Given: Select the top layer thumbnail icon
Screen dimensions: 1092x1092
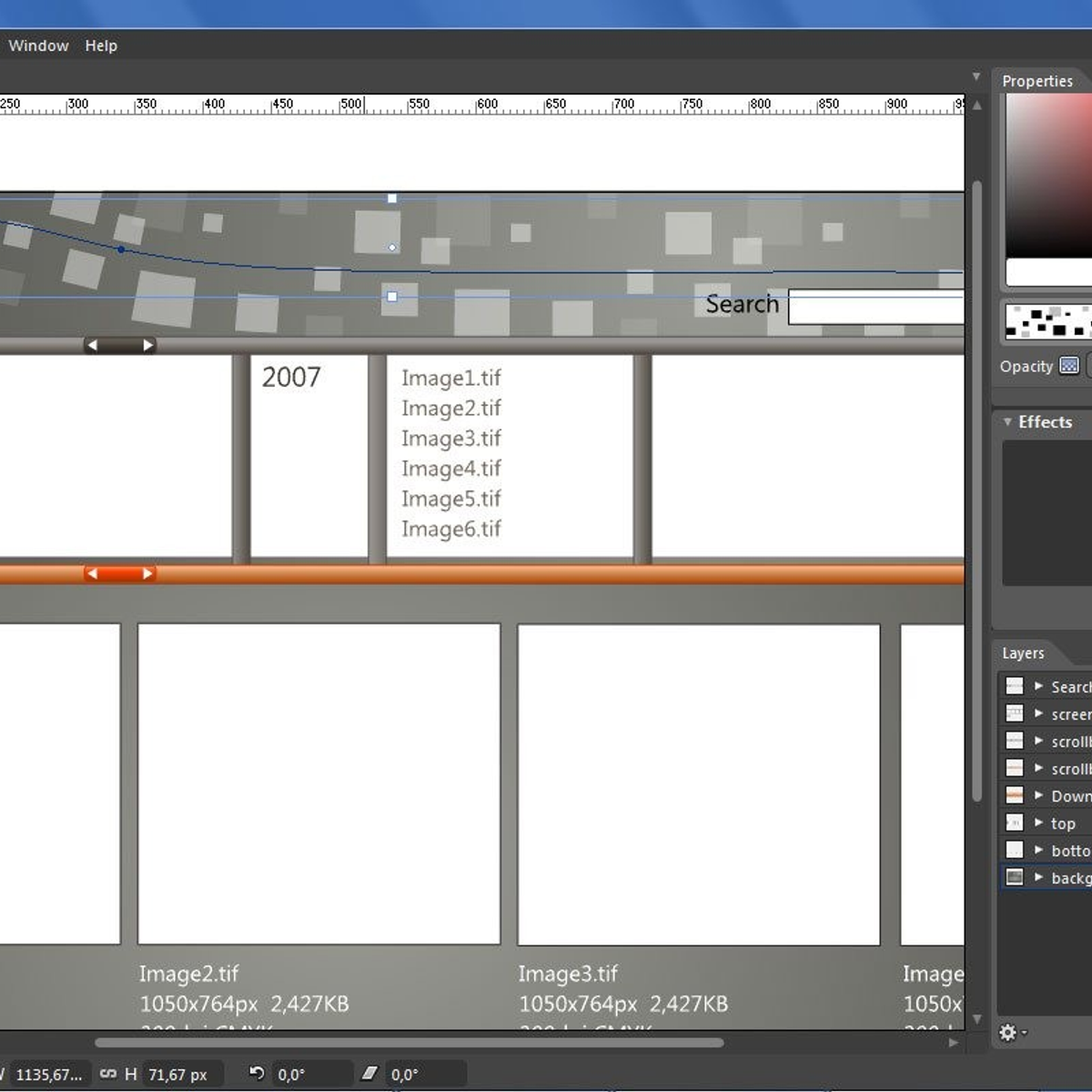Looking at the screenshot, I should pos(1015,823).
